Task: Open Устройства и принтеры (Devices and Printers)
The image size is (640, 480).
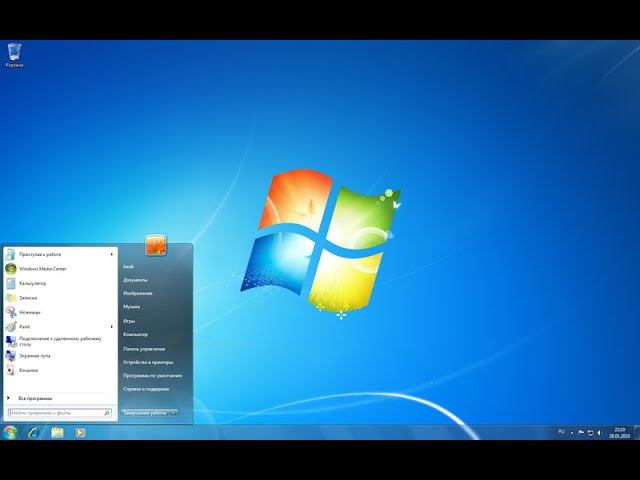Action: [148, 362]
